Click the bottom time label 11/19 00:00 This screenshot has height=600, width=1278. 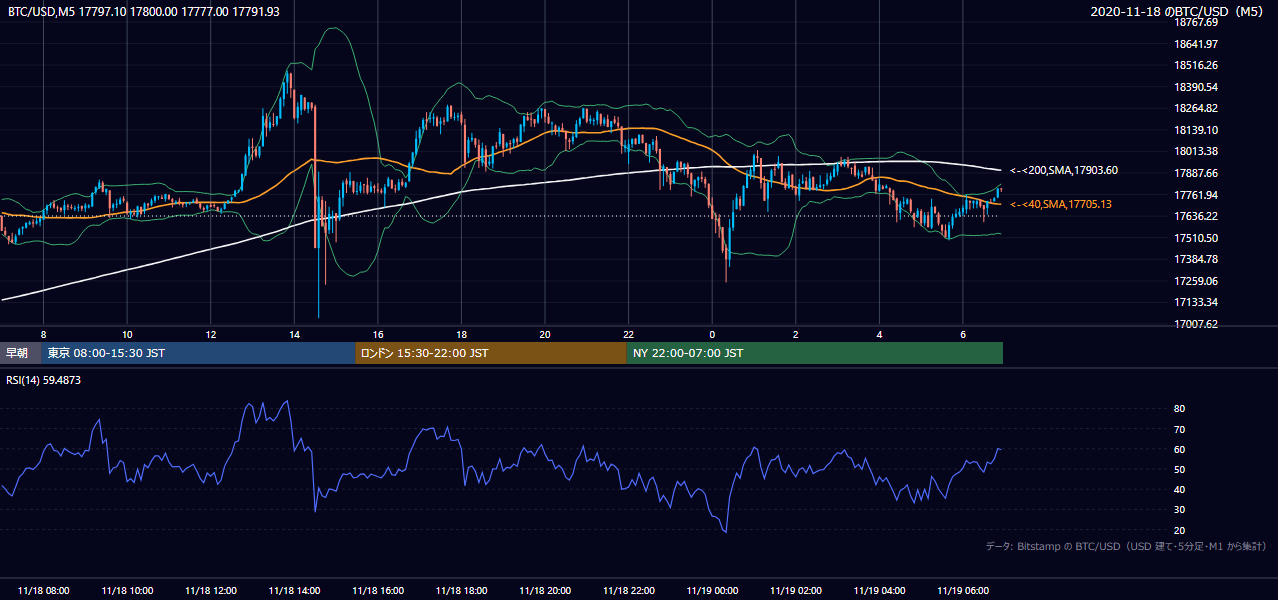pos(712,591)
